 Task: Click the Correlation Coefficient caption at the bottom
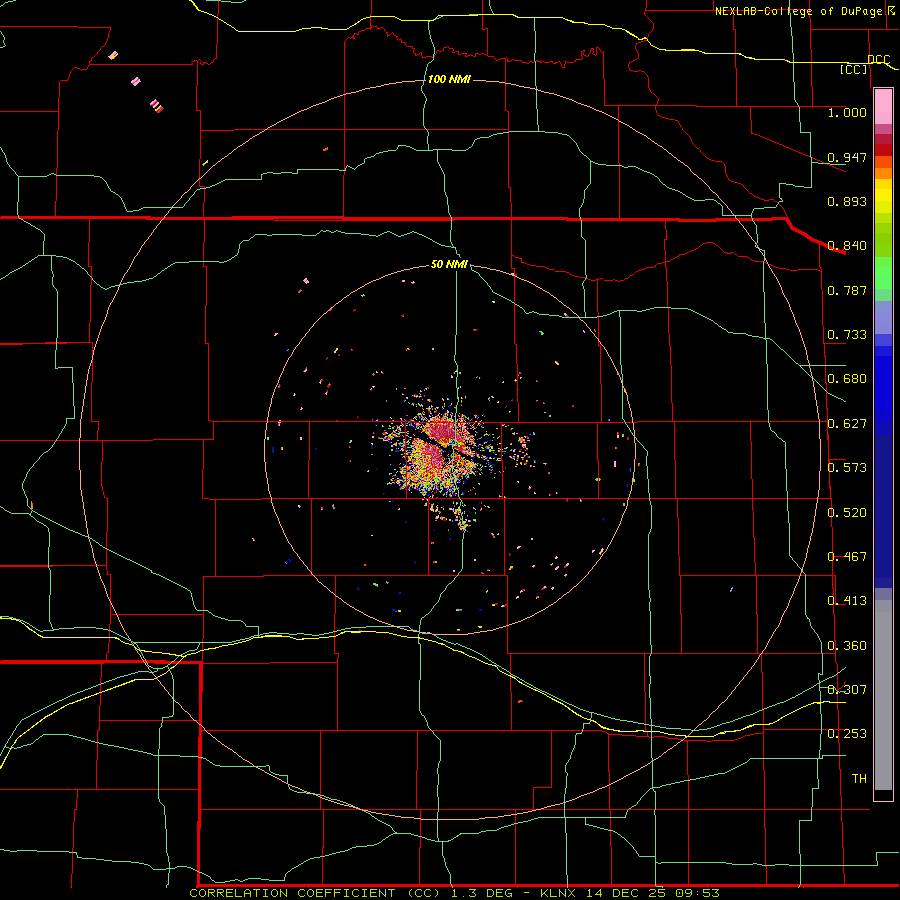click(455, 893)
